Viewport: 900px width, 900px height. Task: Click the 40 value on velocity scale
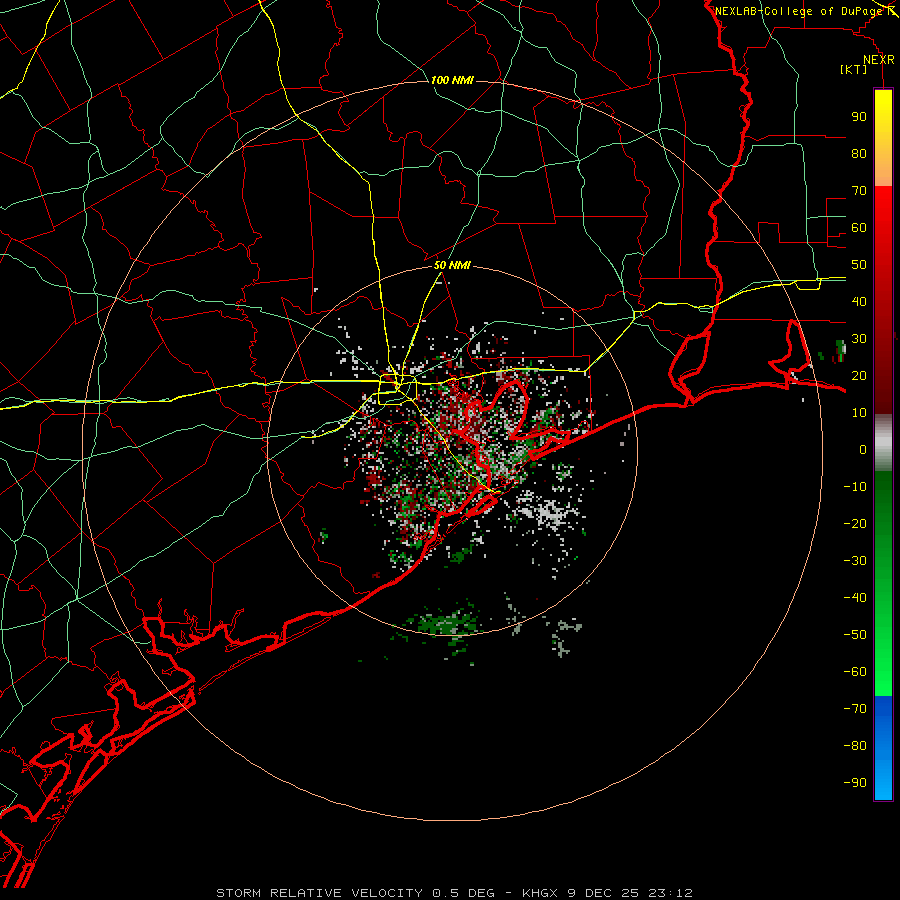[x=859, y=301]
